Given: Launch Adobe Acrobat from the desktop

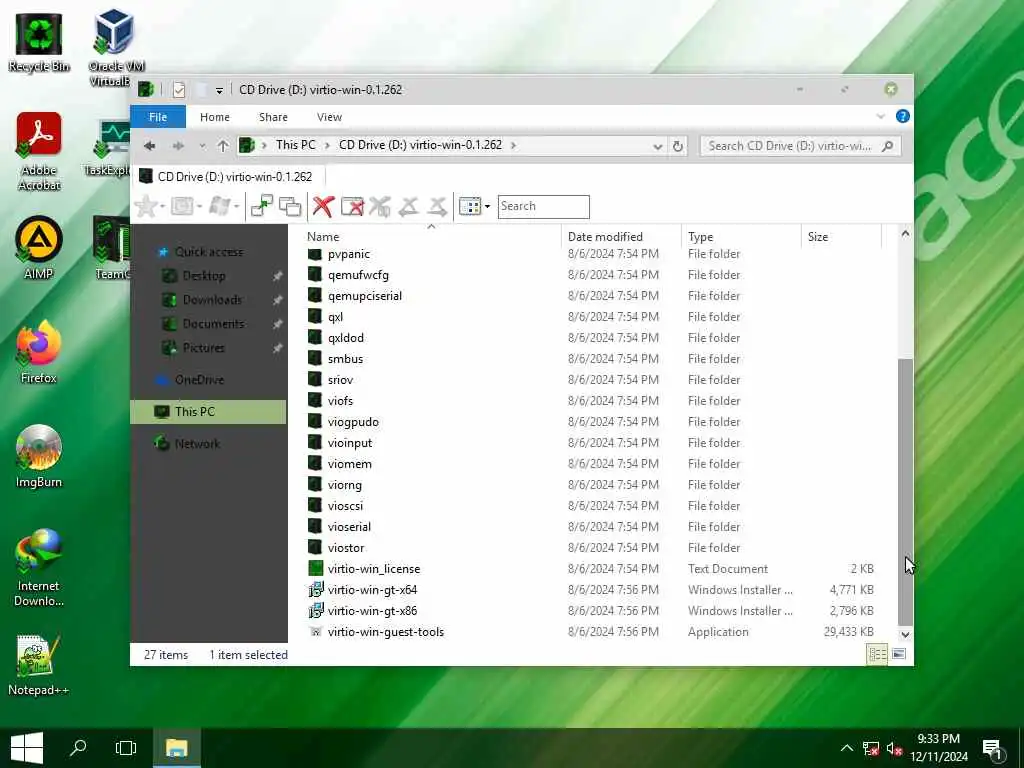Looking at the screenshot, I should click(39, 151).
